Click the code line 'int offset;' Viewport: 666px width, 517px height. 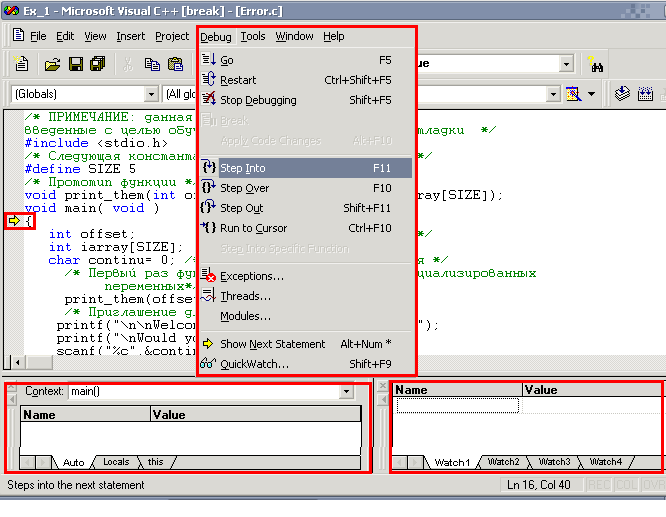pyautogui.click(x=92, y=234)
